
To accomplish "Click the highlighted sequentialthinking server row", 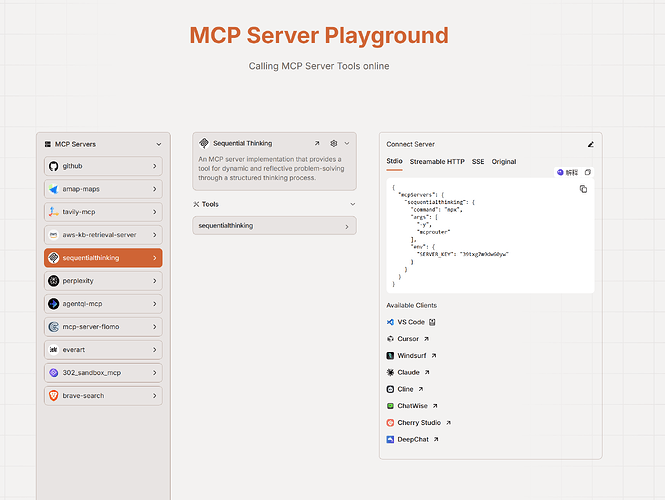I will pos(103,257).
